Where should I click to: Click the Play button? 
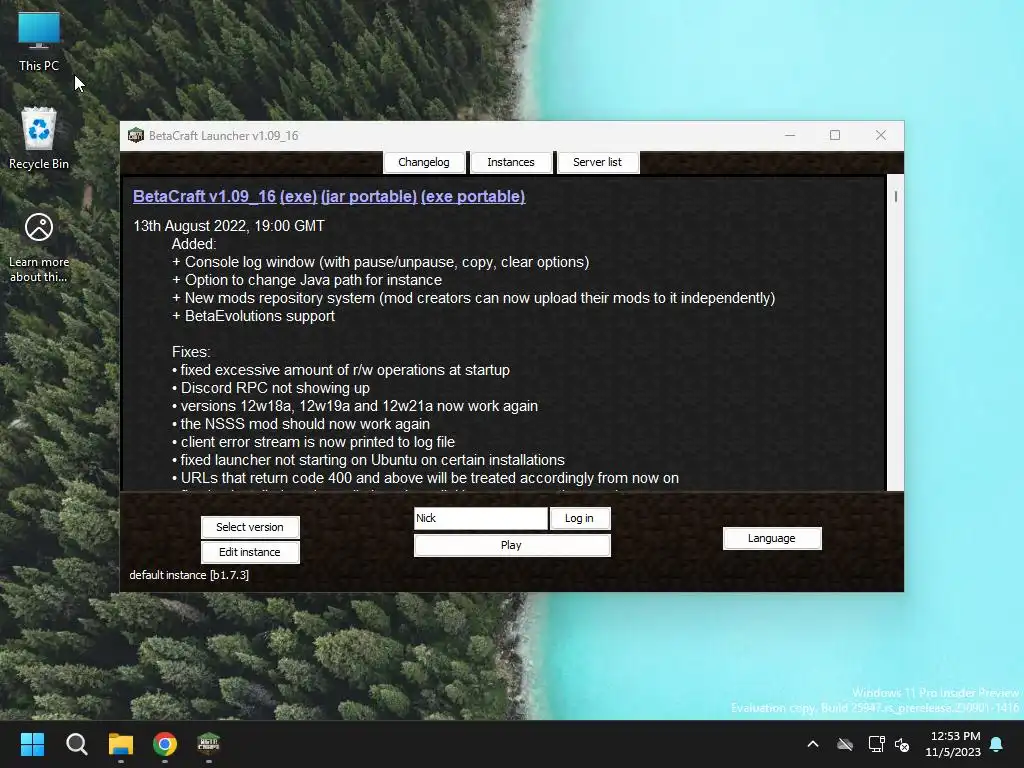pos(512,545)
